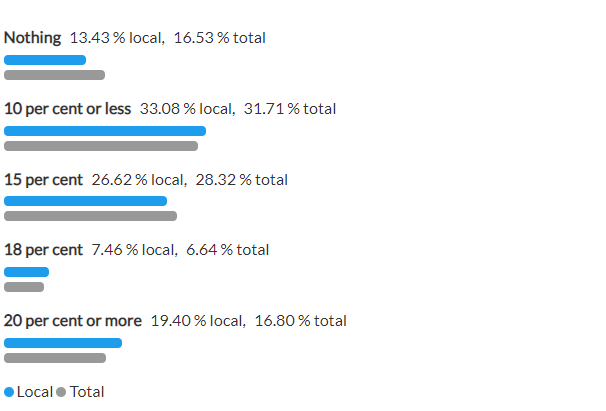606x411 pixels.
Task: Click gray total bar for 10 per cent or less
Action: tap(101, 146)
